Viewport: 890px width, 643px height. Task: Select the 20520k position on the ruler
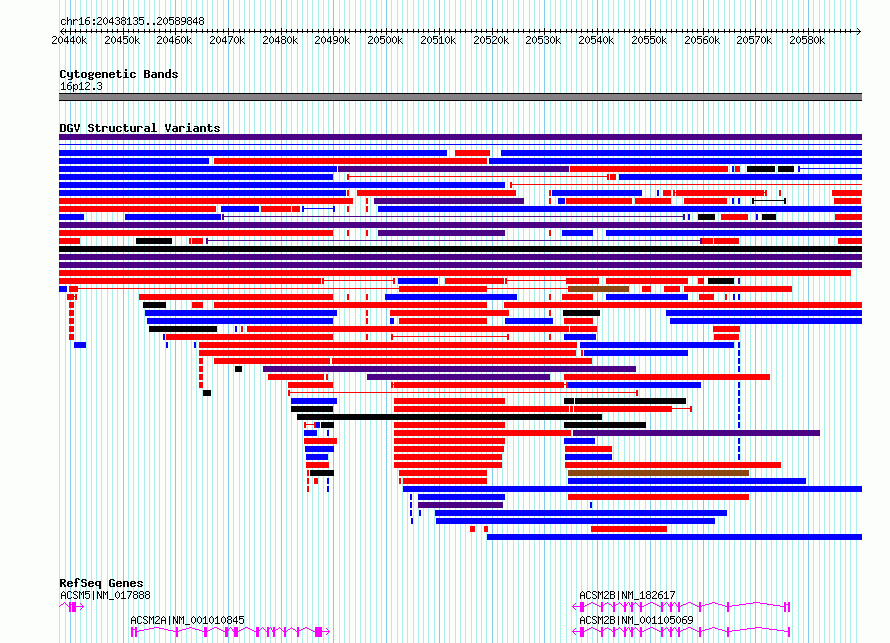click(491, 40)
